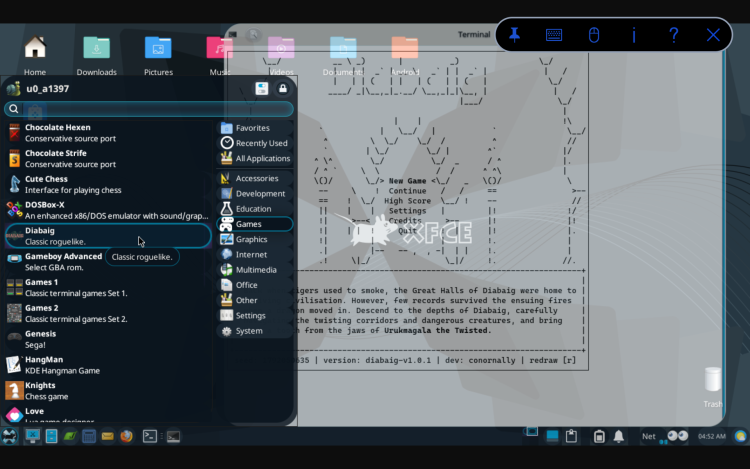The image size is (750, 469).
Task: Open the help question mark icon
Action: pos(673,35)
